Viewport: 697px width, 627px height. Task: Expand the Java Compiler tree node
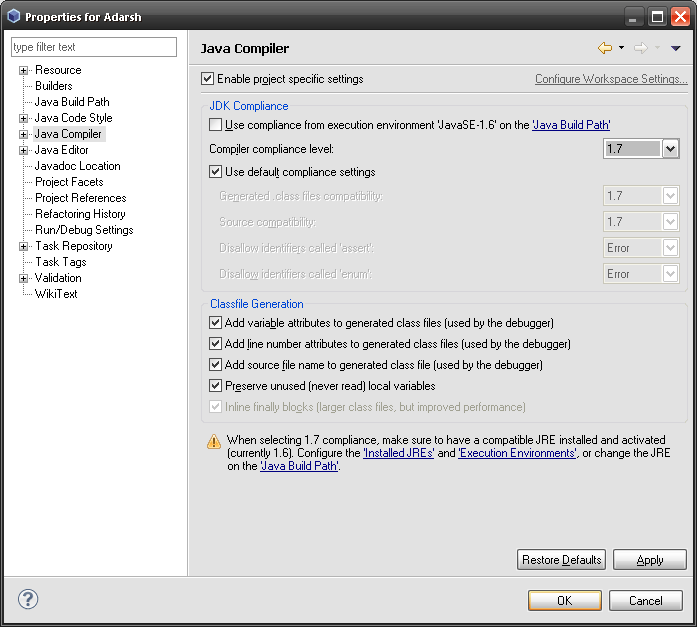pos(24,134)
